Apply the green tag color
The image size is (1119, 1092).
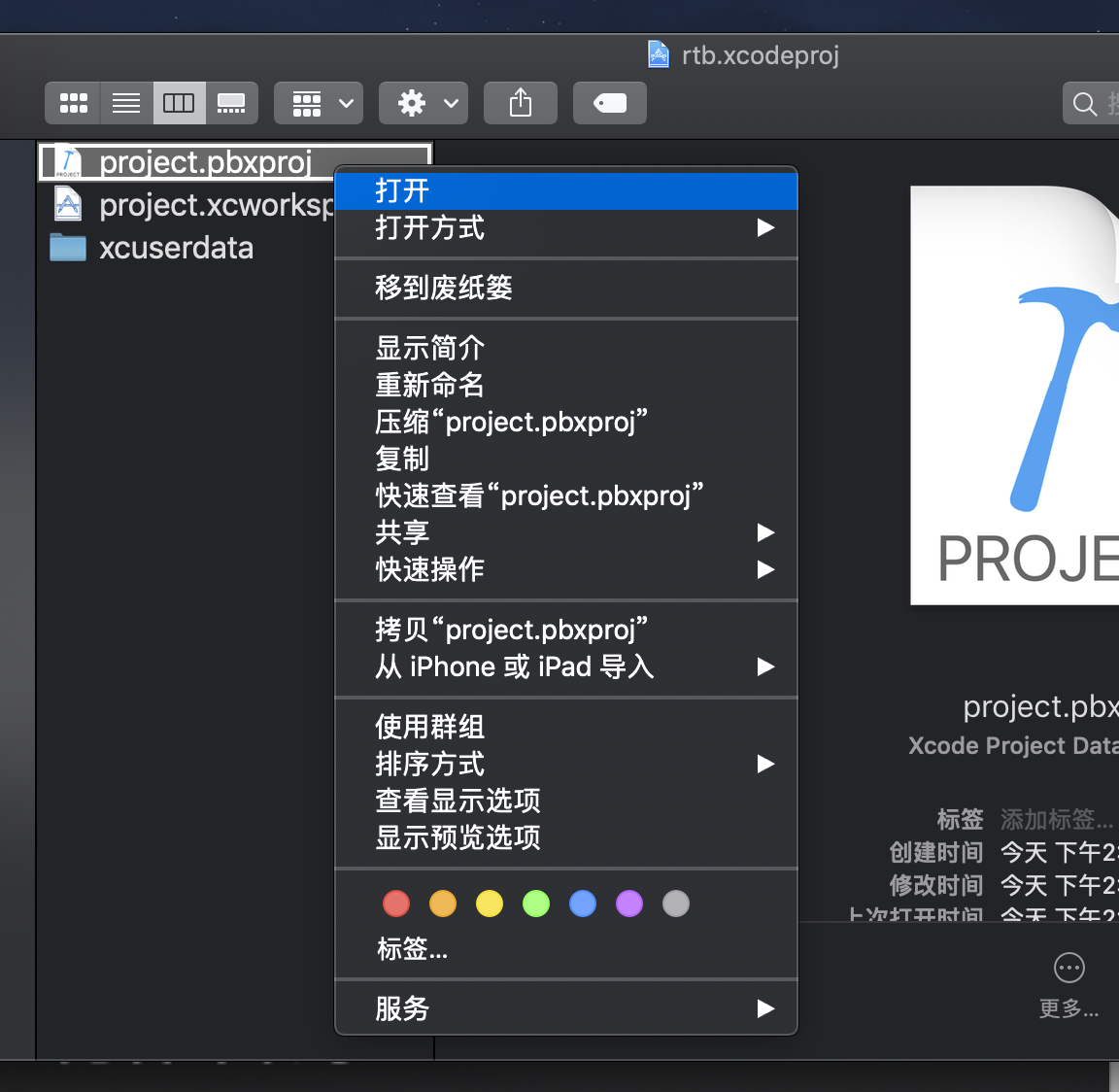pos(536,904)
